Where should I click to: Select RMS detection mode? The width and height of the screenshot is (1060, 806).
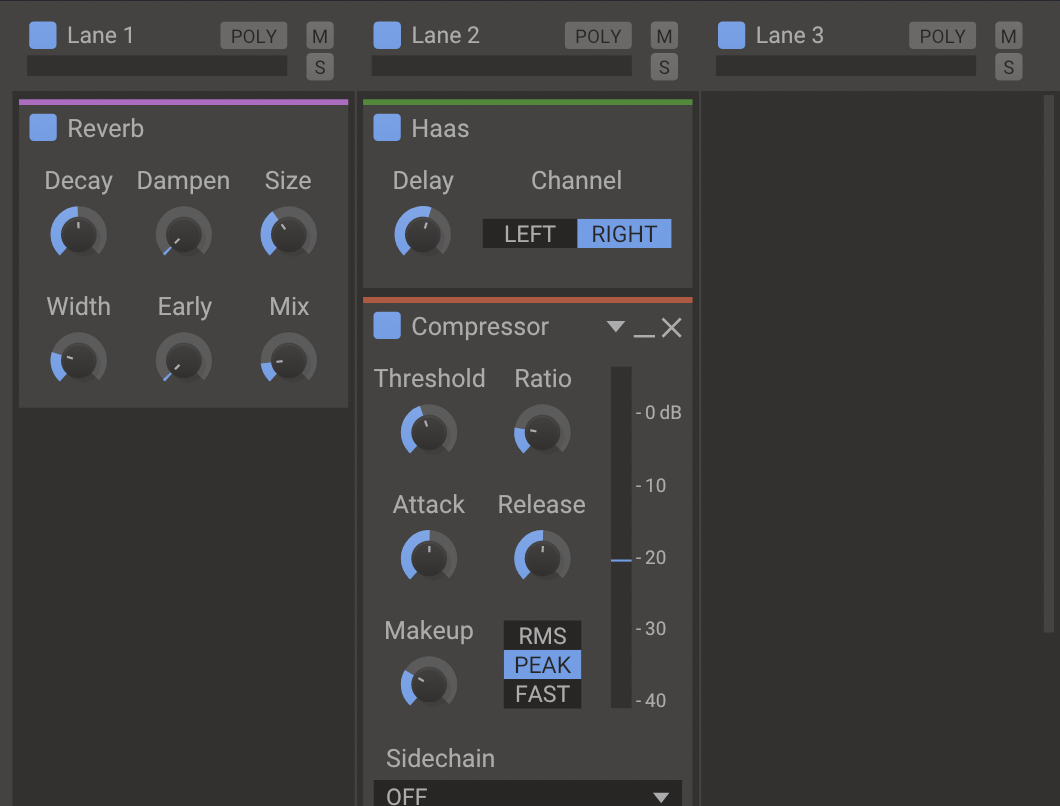pyautogui.click(x=542, y=636)
